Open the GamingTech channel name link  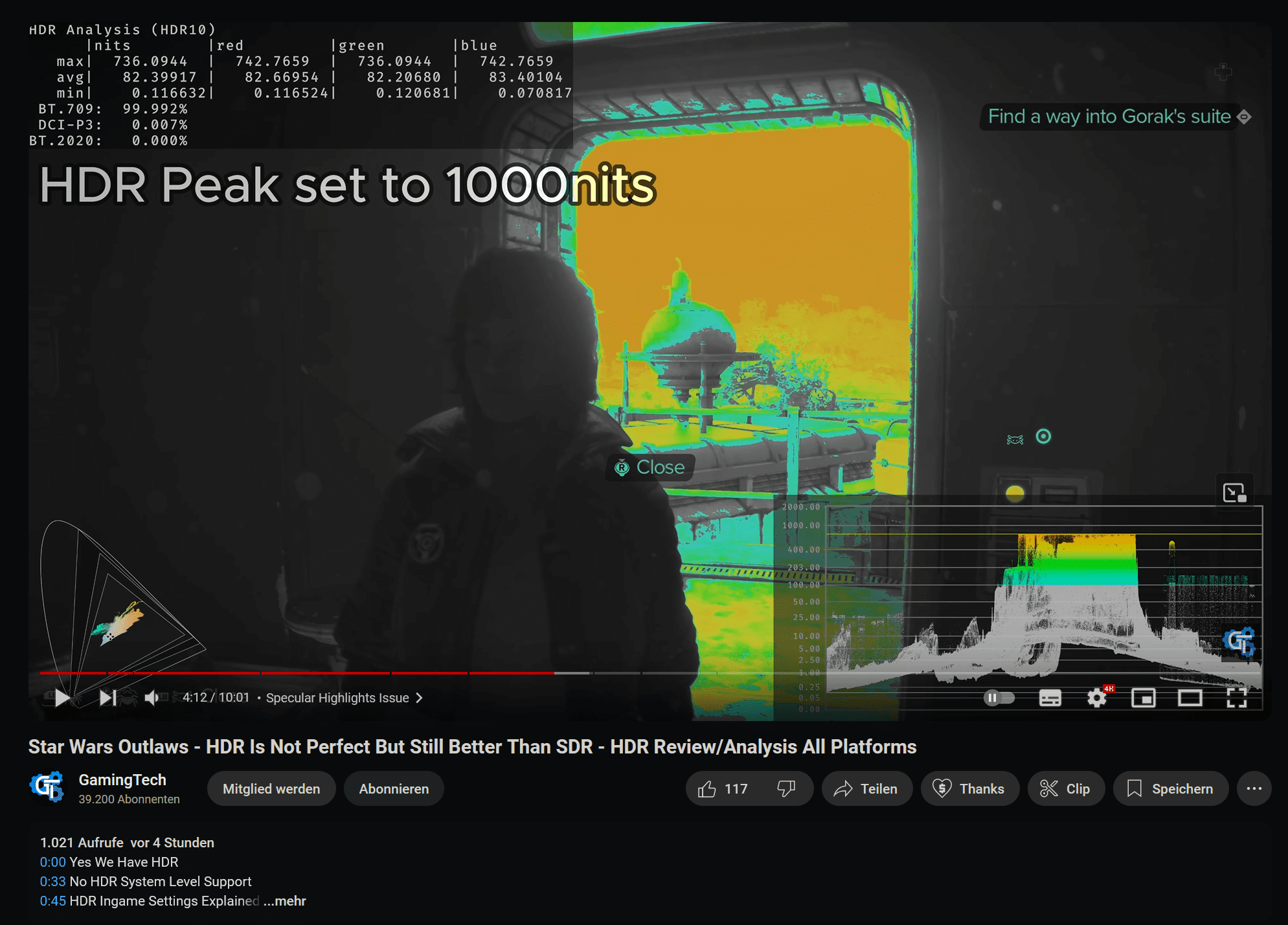tap(122, 780)
